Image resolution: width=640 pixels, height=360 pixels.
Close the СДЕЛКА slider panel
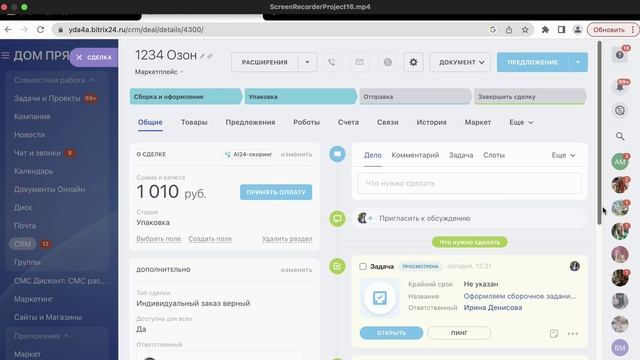pos(79,58)
